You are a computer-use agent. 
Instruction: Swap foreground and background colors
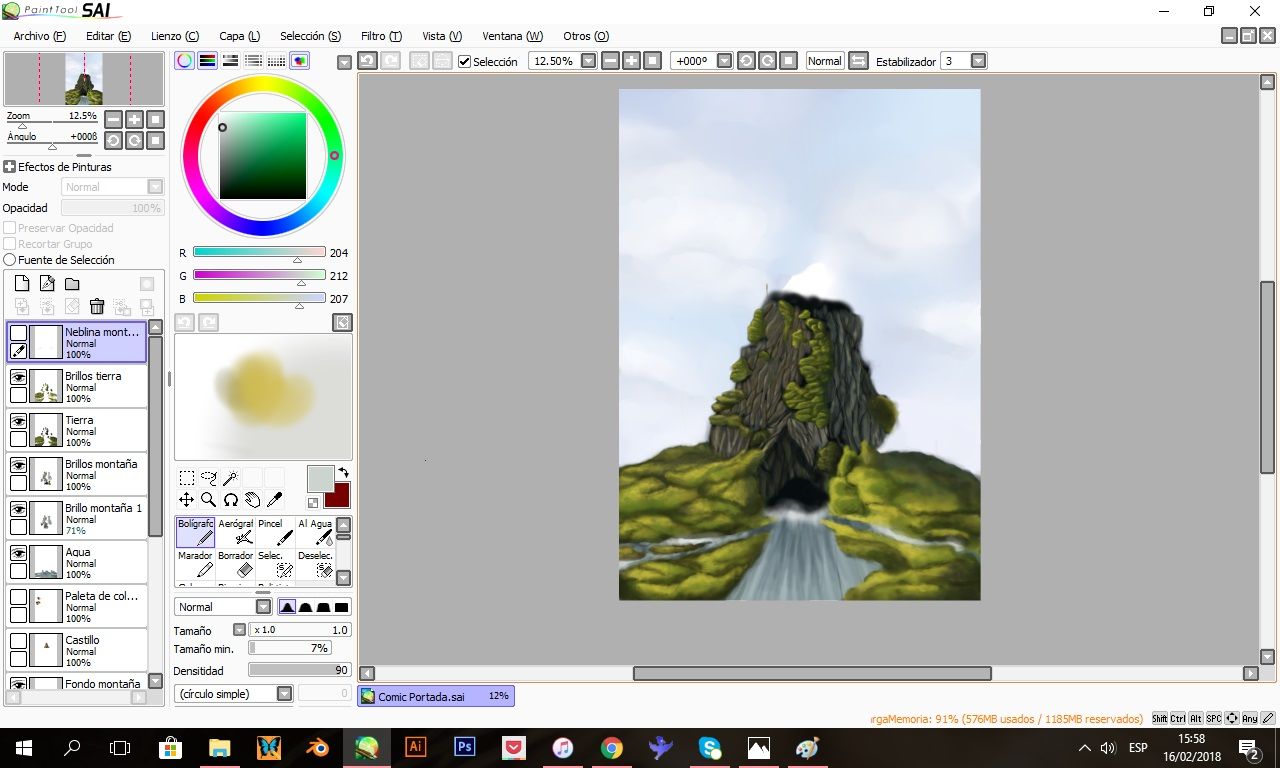pyautogui.click(x=343, y=472)
